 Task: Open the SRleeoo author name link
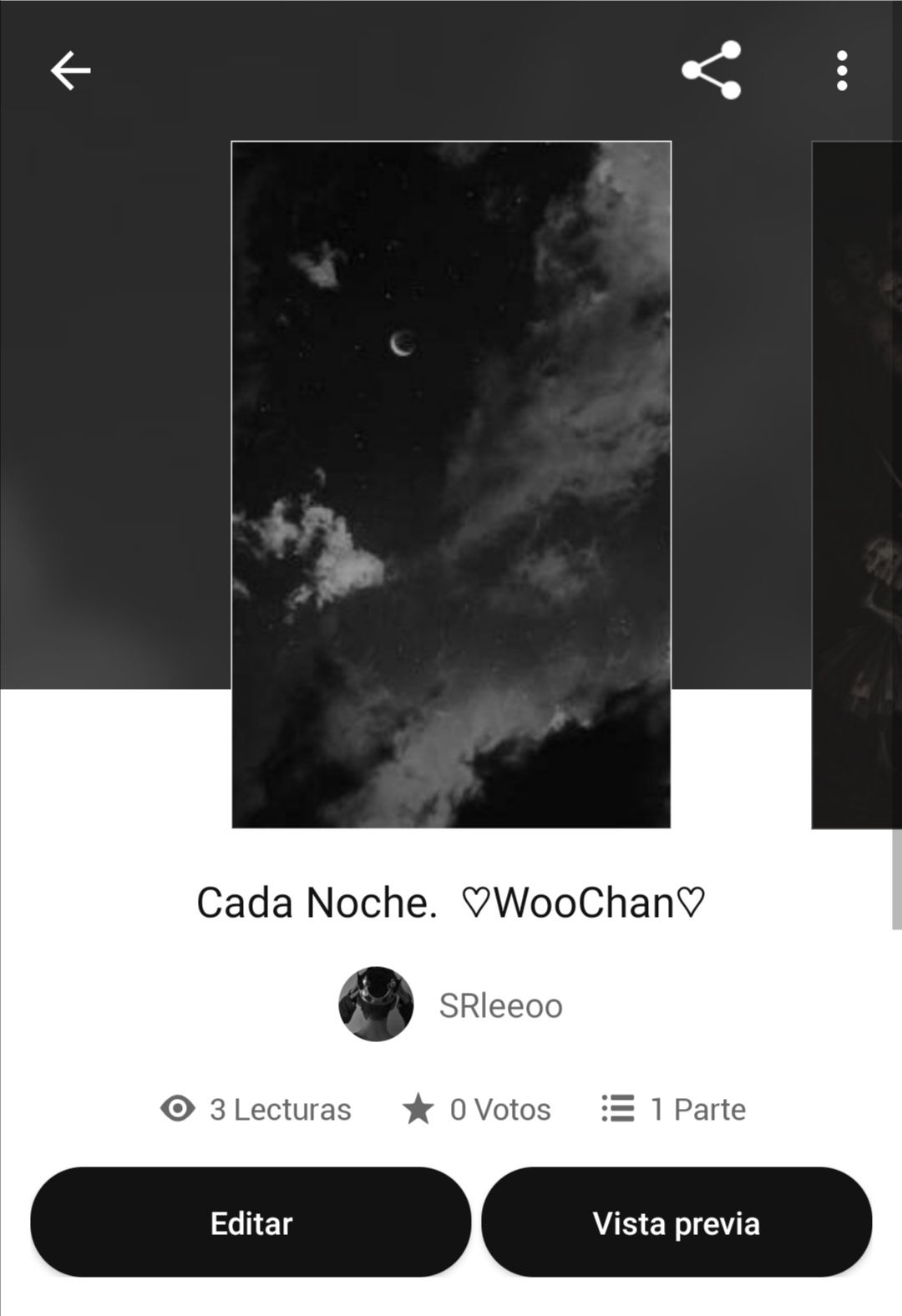[x=501, y=1006]
